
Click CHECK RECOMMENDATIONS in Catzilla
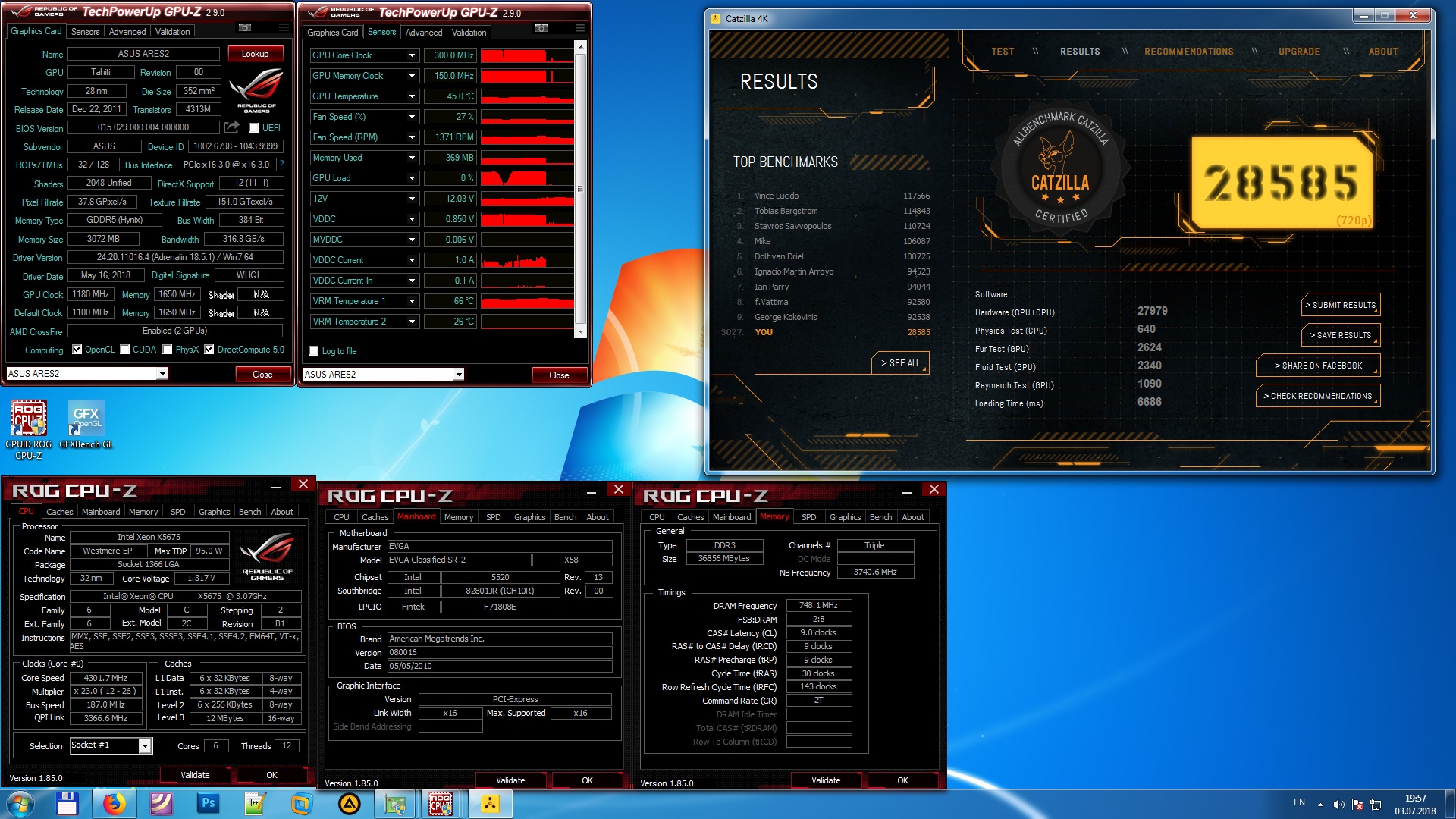1318,396
